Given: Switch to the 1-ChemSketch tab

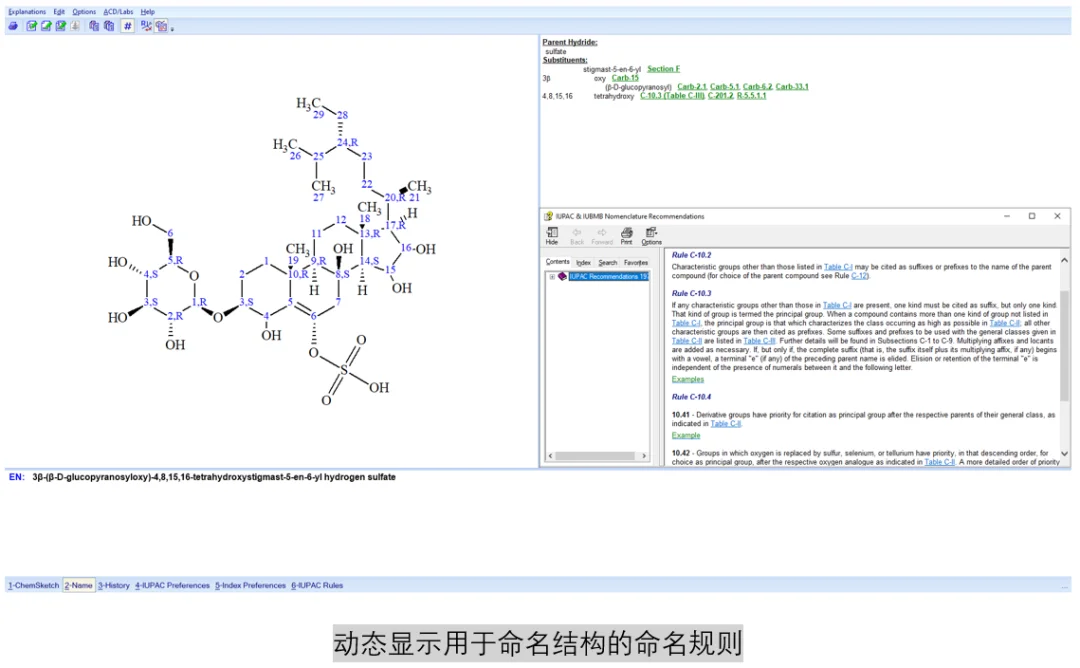Looking at the screenshot, I should 34,585.
